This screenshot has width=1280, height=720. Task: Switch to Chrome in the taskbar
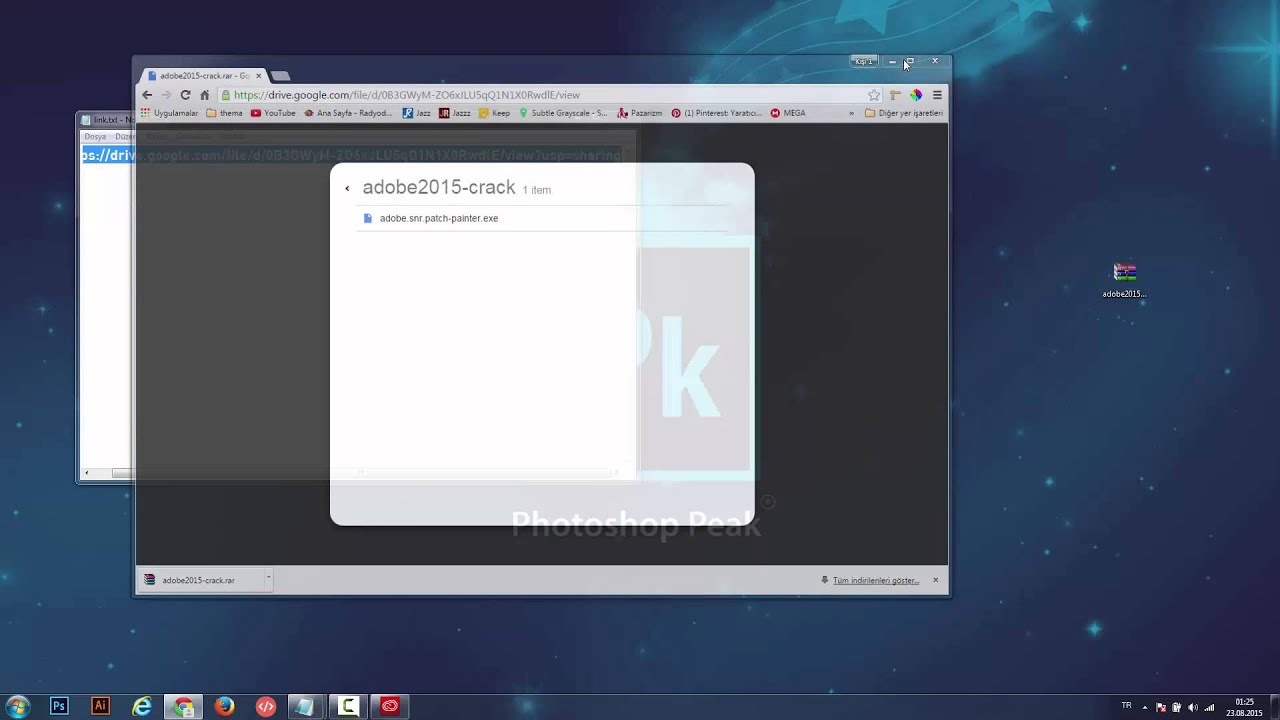pos(183,706)
